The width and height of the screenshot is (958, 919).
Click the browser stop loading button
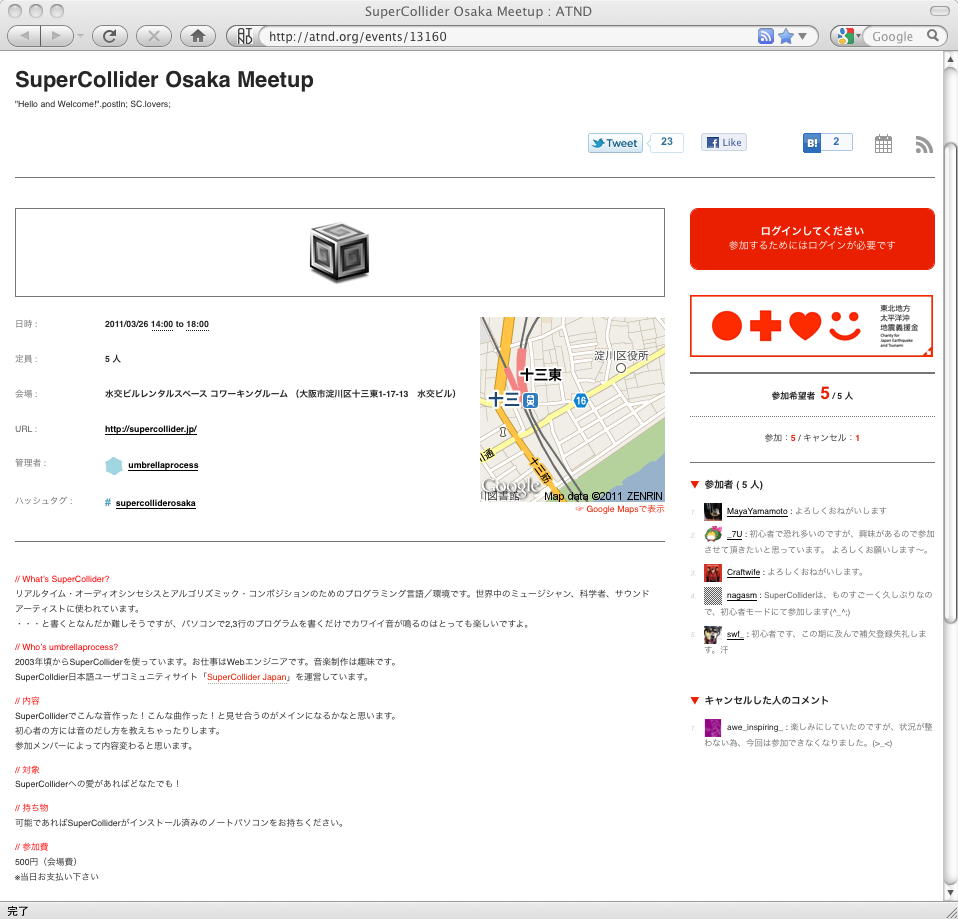[153, 36]
